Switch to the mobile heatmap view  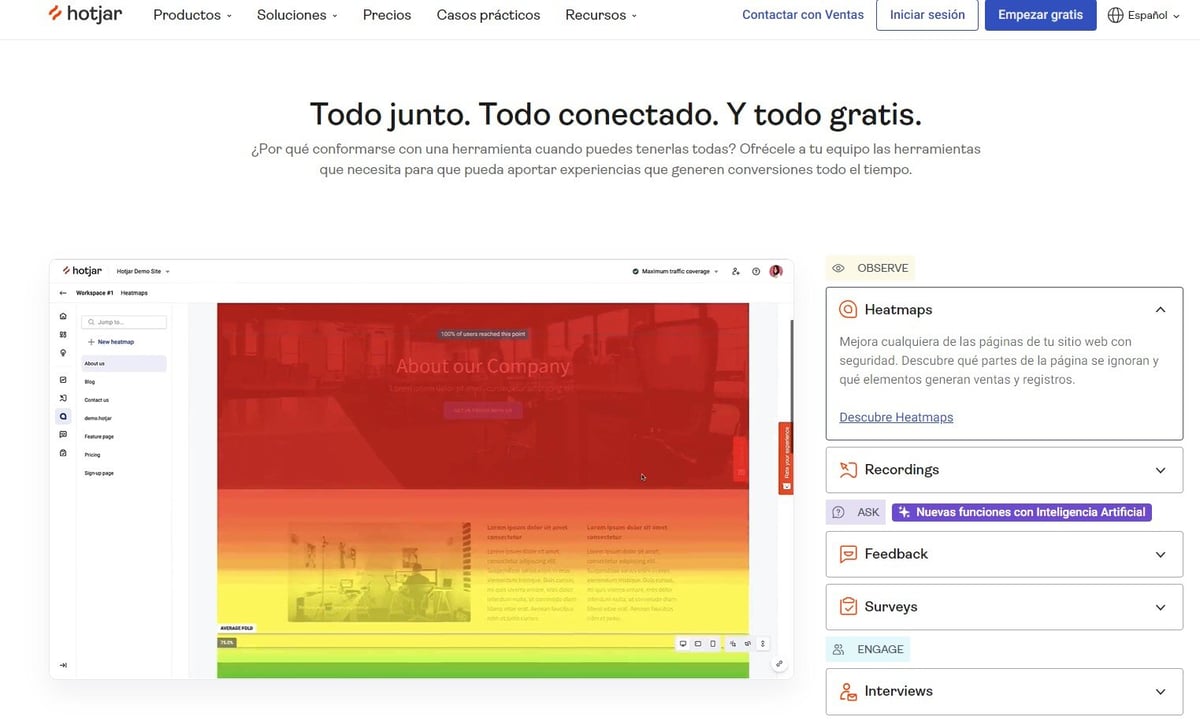point(712,644)
